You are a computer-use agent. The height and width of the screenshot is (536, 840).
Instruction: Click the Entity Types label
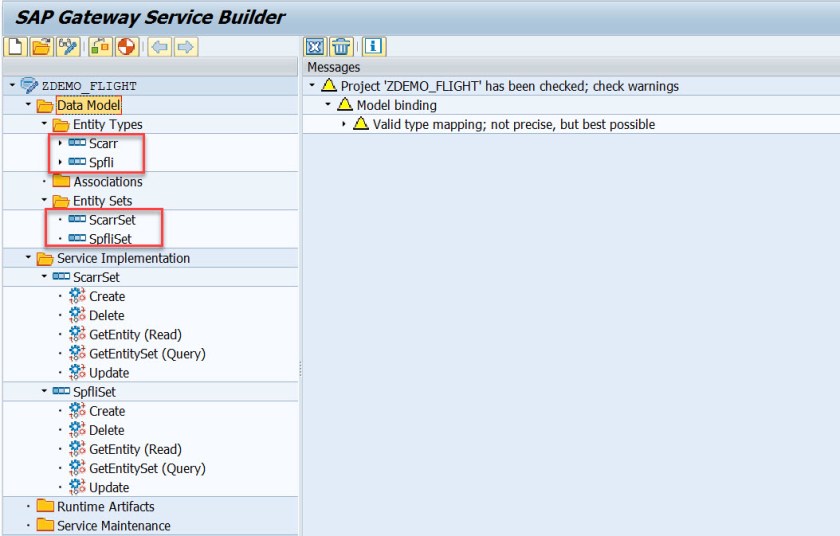(108, 124)
